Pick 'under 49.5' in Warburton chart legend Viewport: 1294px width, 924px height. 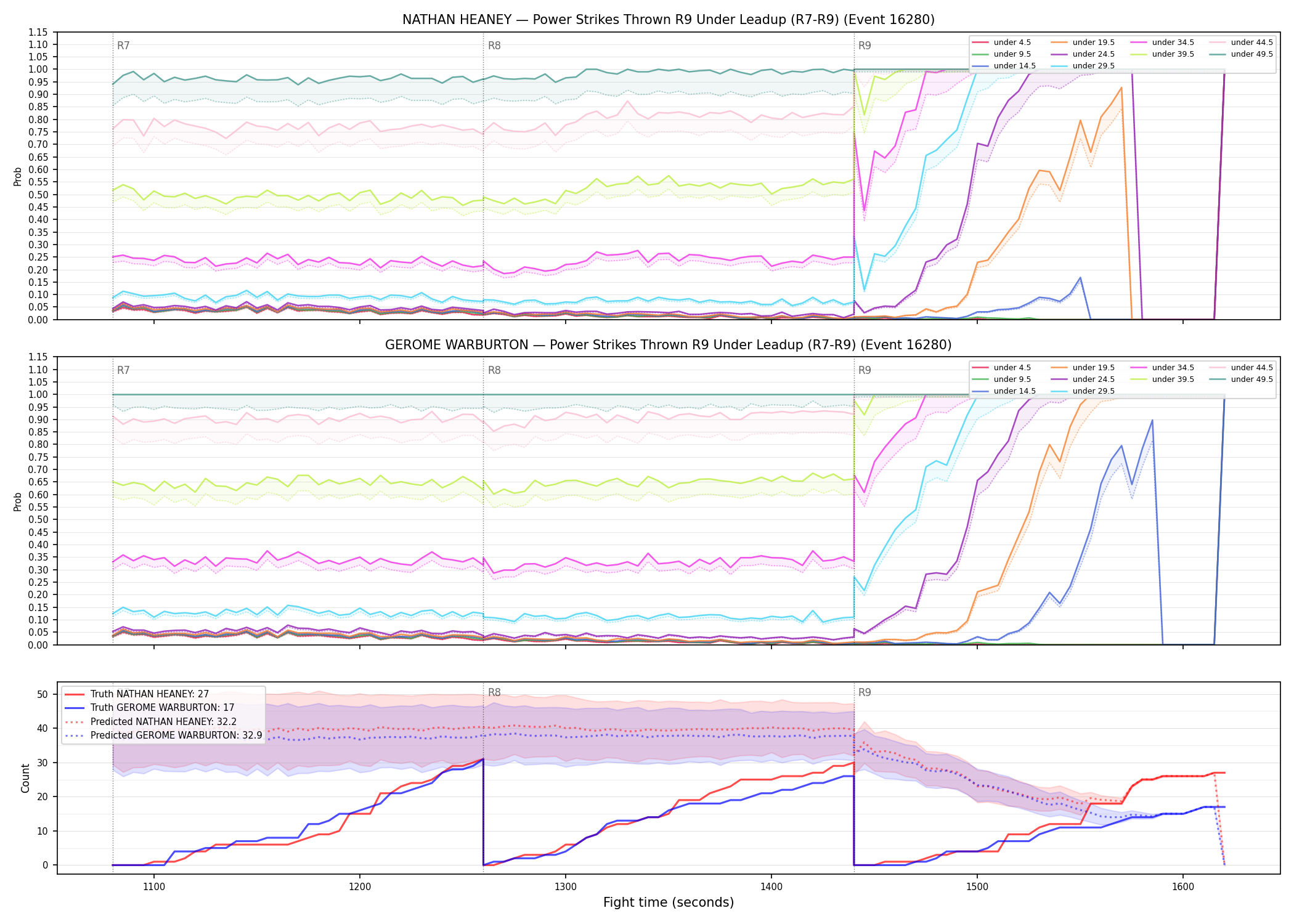pyautogui.click(x=1242, y=379)
